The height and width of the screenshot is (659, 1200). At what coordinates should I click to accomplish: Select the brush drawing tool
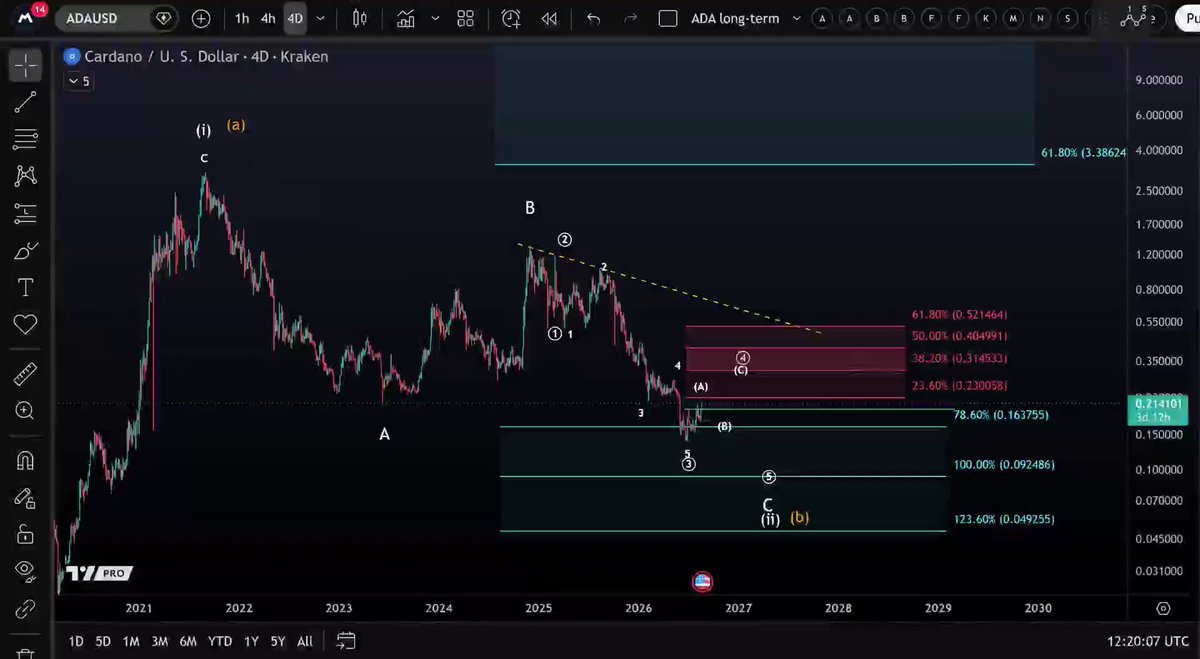[26, 251]
